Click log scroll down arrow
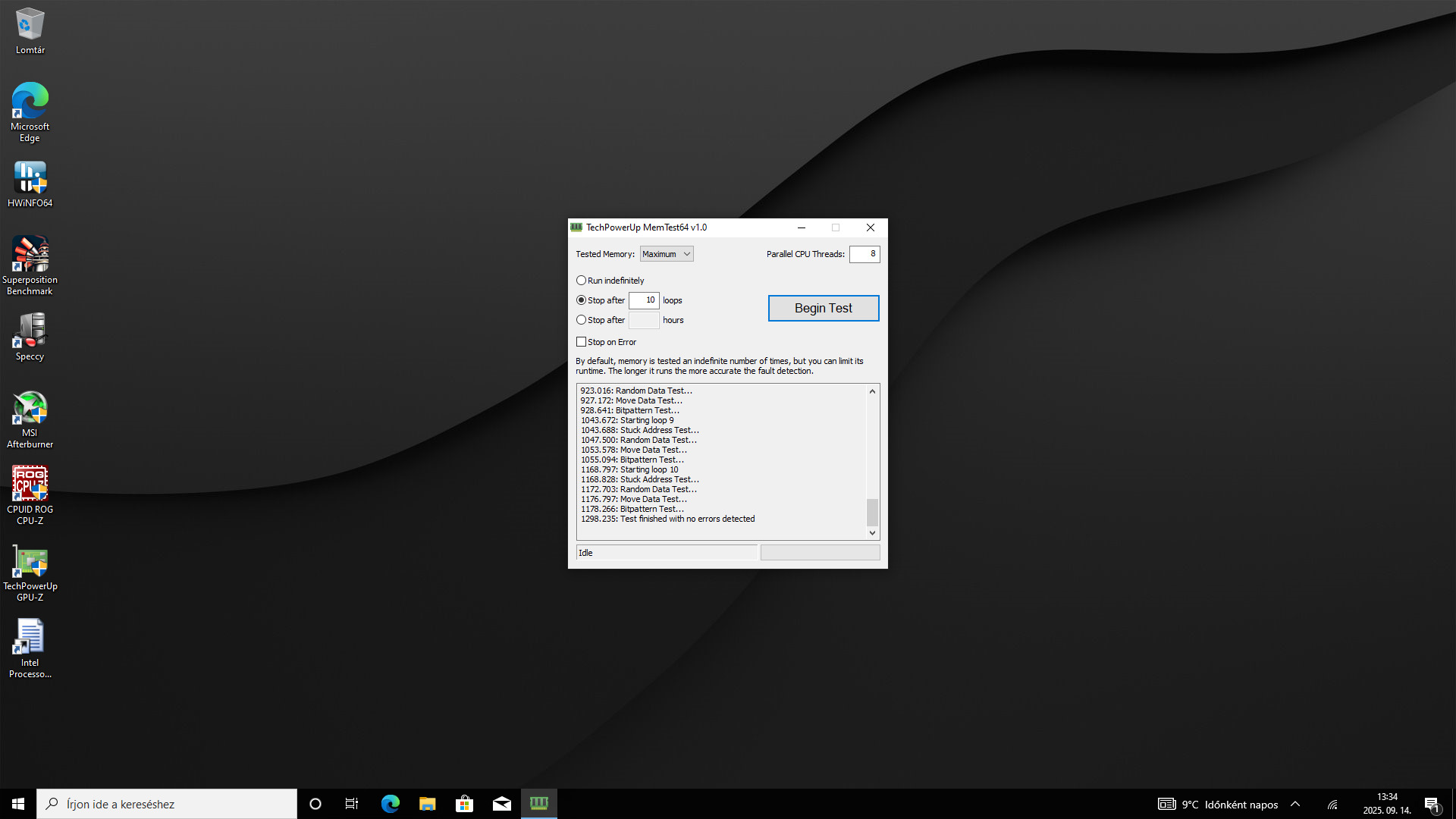Screen dimensions: 1456x819 point(872,533)
